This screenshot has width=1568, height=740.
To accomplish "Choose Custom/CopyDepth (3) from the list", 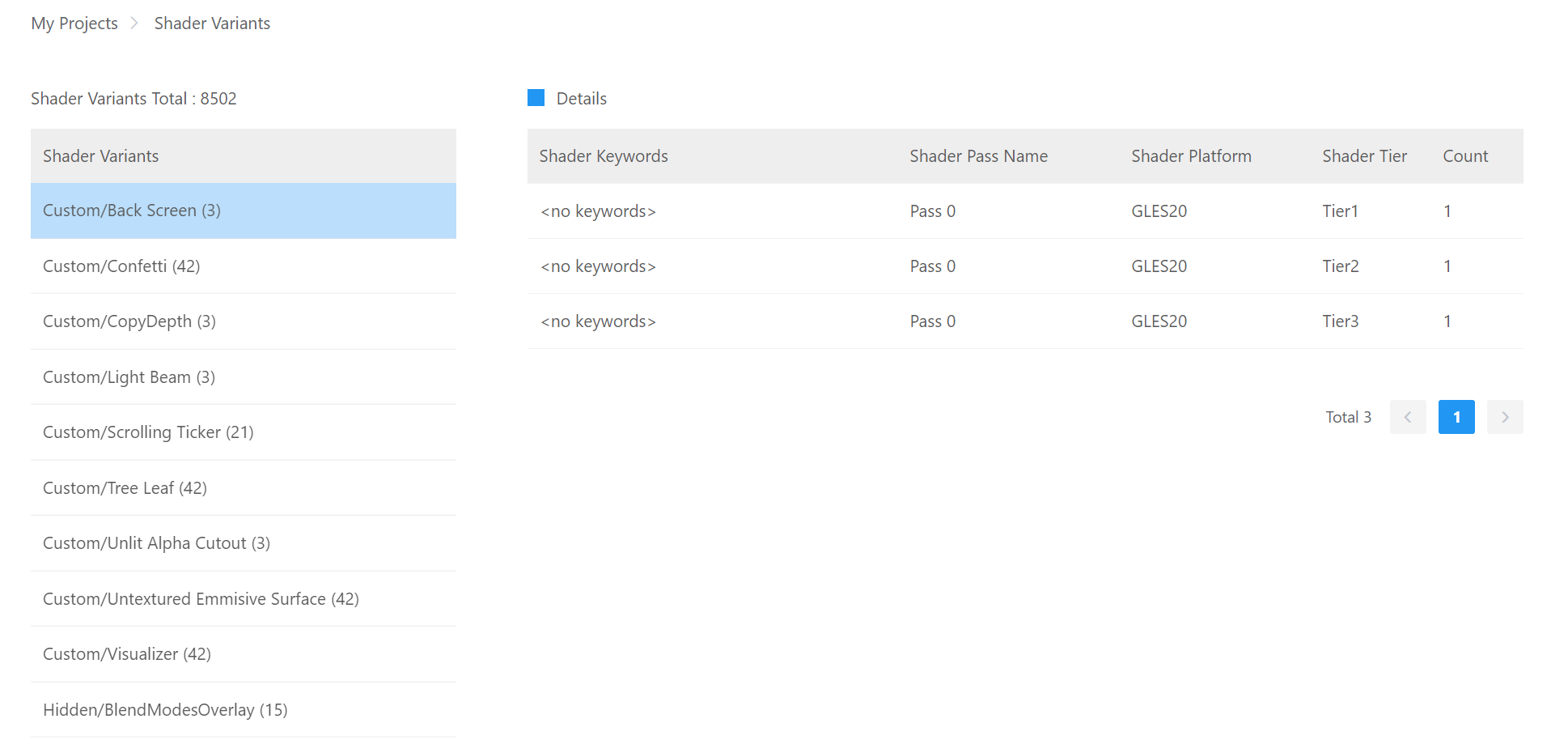I will click(x=129, y=321).
